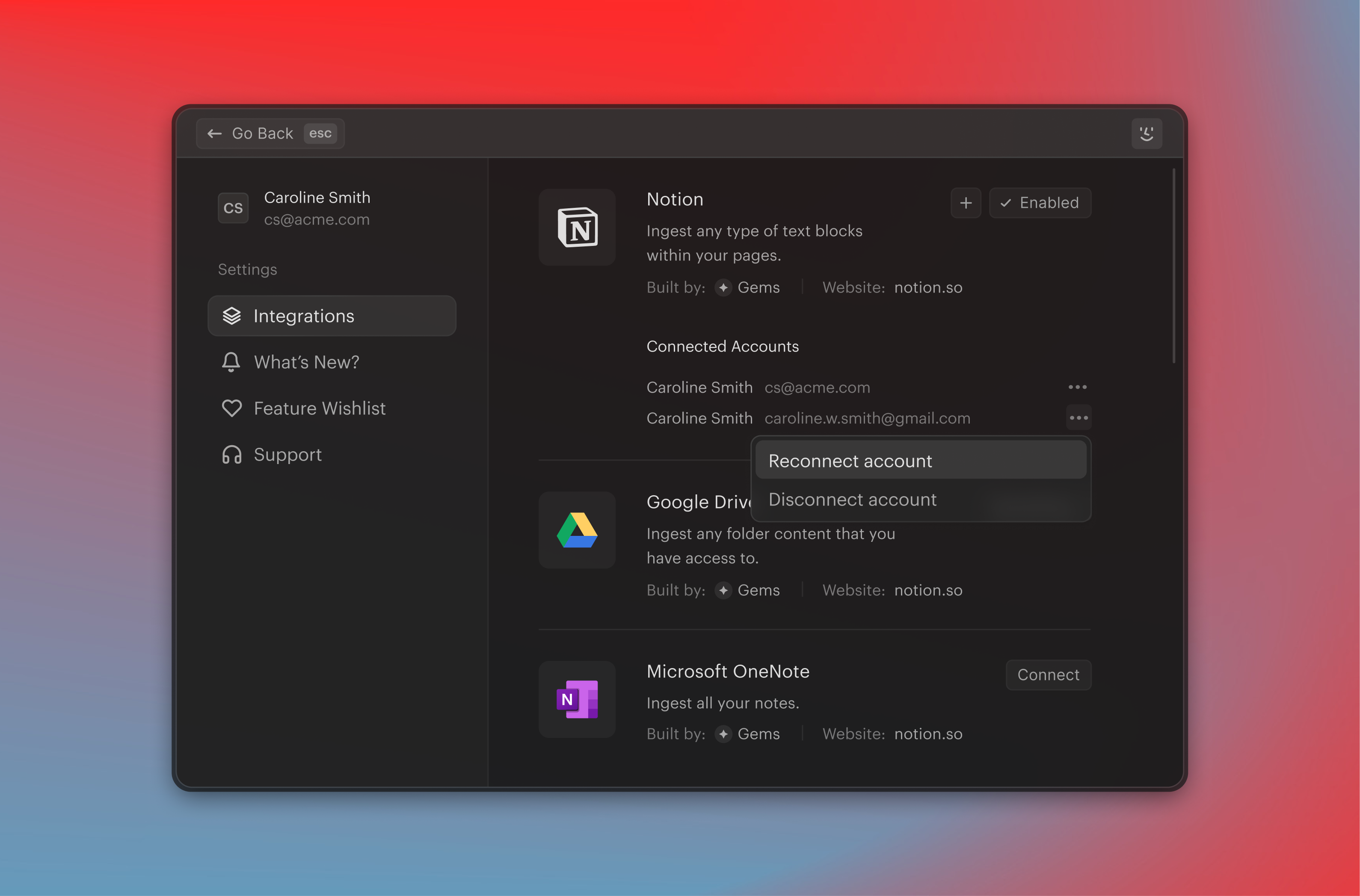Click plus icon to add Notion account
The width and height of the screenshot is (1360, 896).
pos(966,203)
